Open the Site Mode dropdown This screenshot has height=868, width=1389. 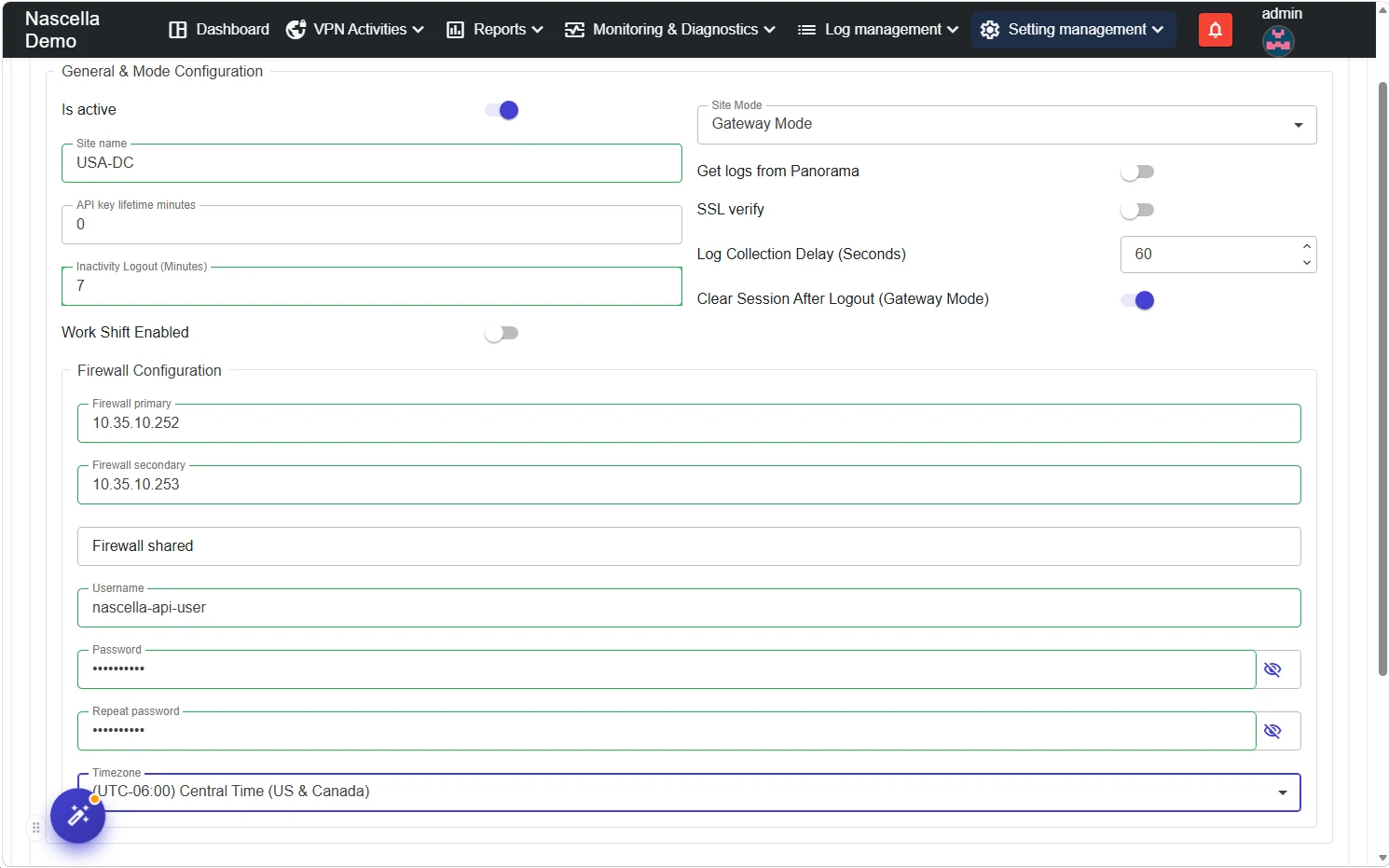1007,125
